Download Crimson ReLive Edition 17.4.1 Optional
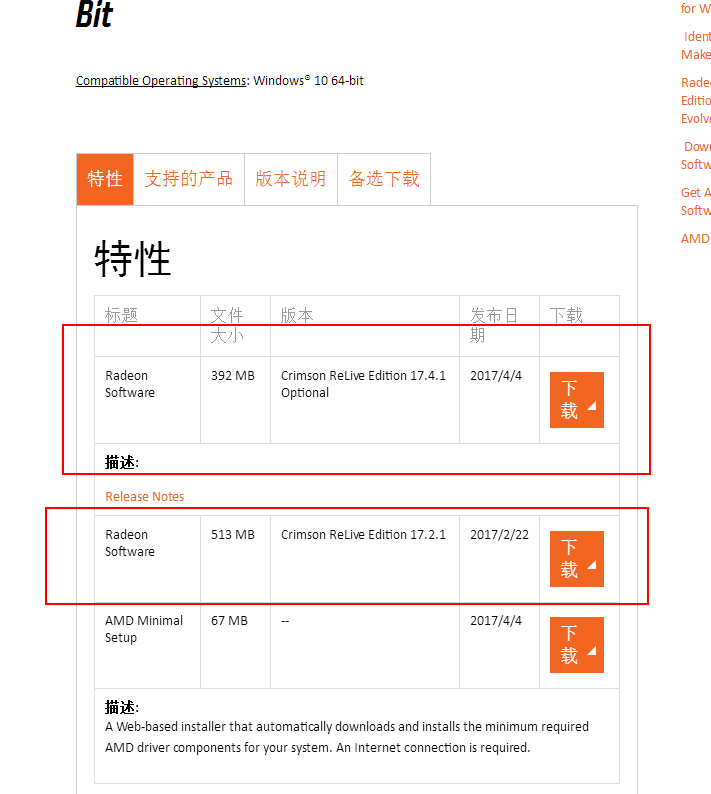 577,400
